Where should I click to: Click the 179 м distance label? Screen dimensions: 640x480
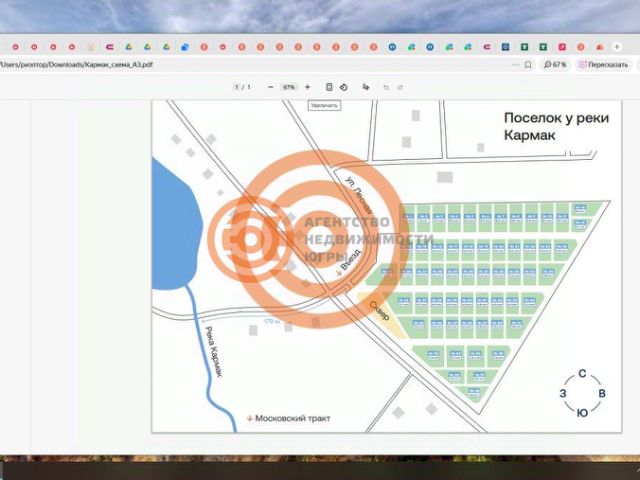coord(272,321)
